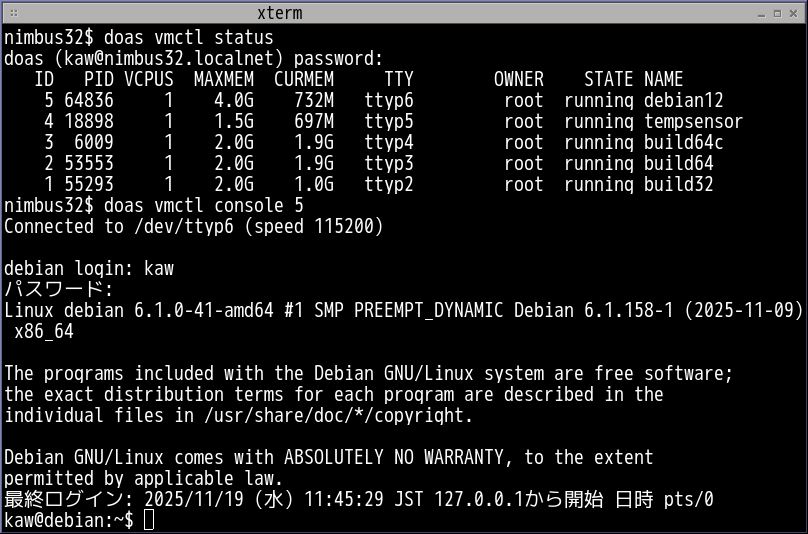
Task: Click the ttyp6 entry in TTY column
Action: 388,101
